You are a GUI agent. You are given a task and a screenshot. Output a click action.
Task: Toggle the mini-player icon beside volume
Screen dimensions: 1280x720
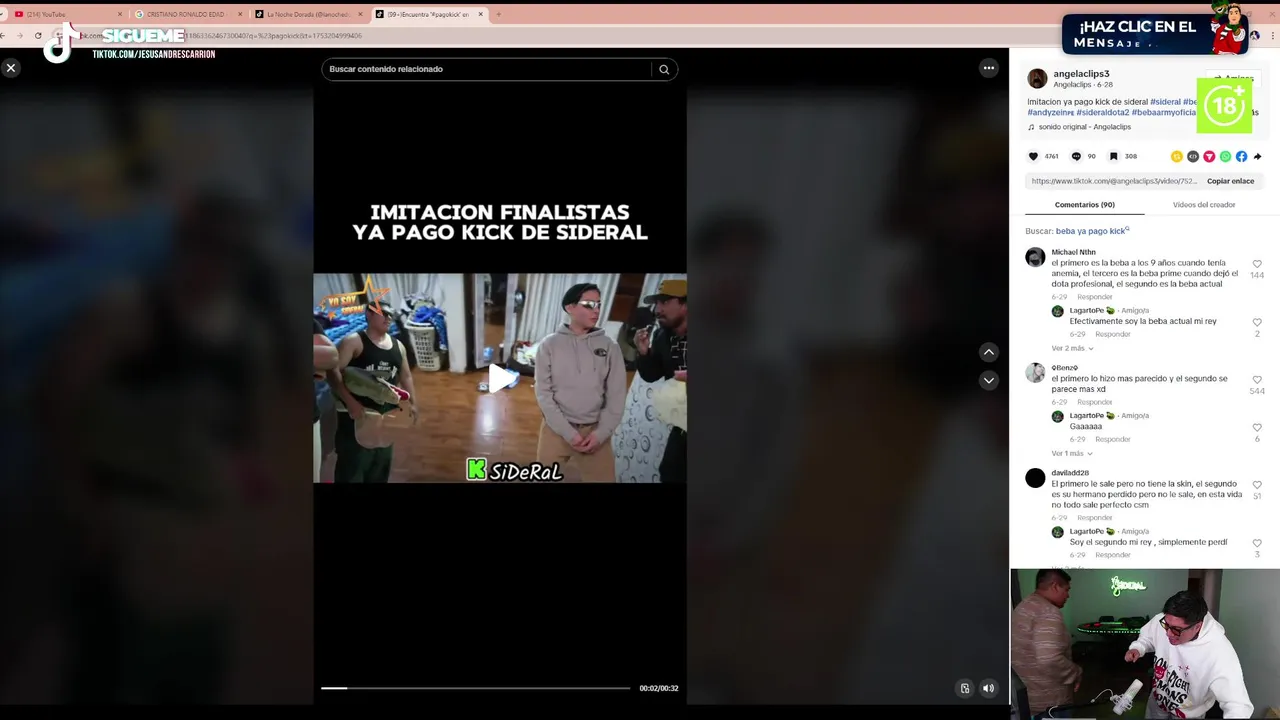tap(965, 688)
